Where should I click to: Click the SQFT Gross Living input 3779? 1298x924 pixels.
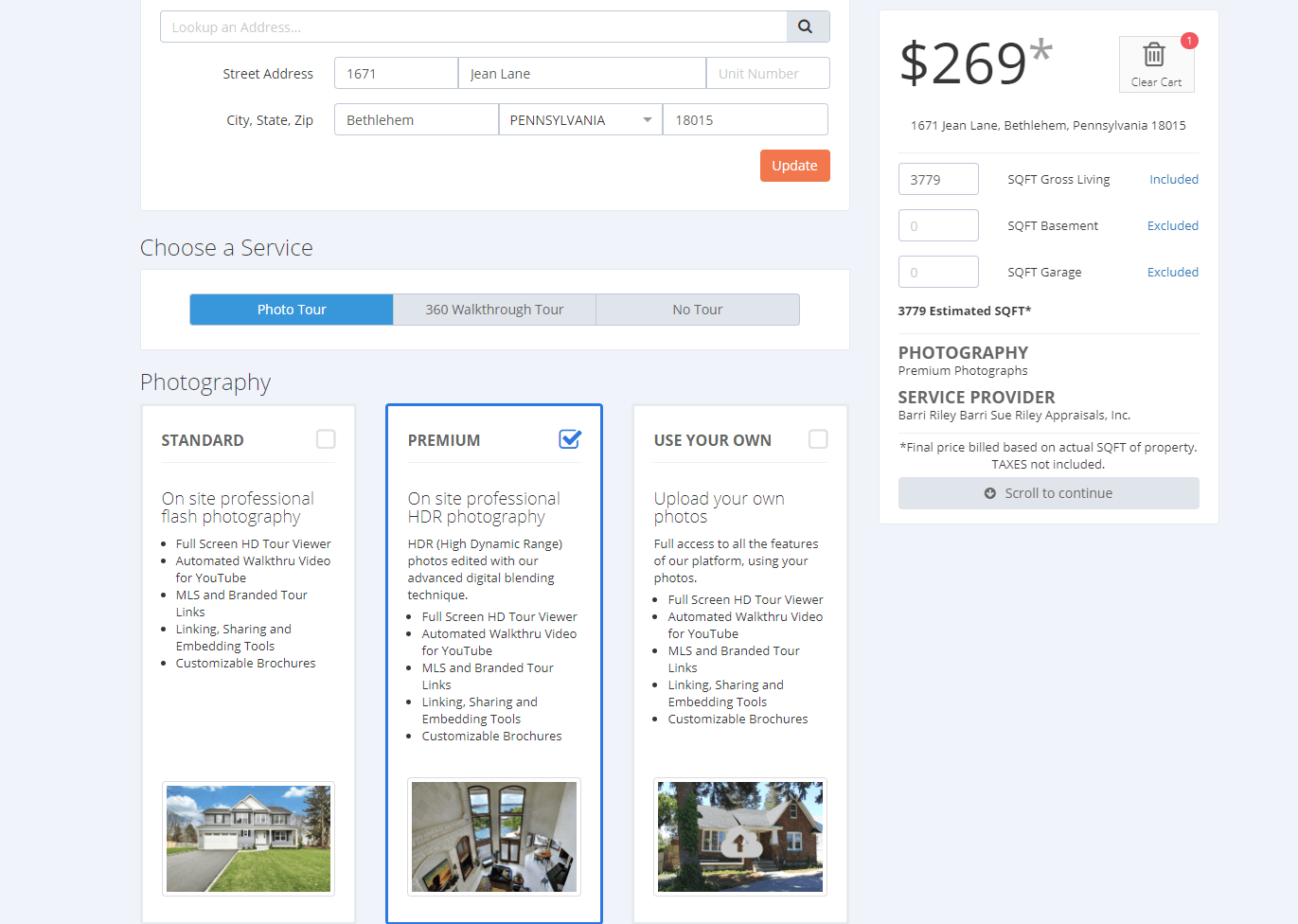click(938, 180)
